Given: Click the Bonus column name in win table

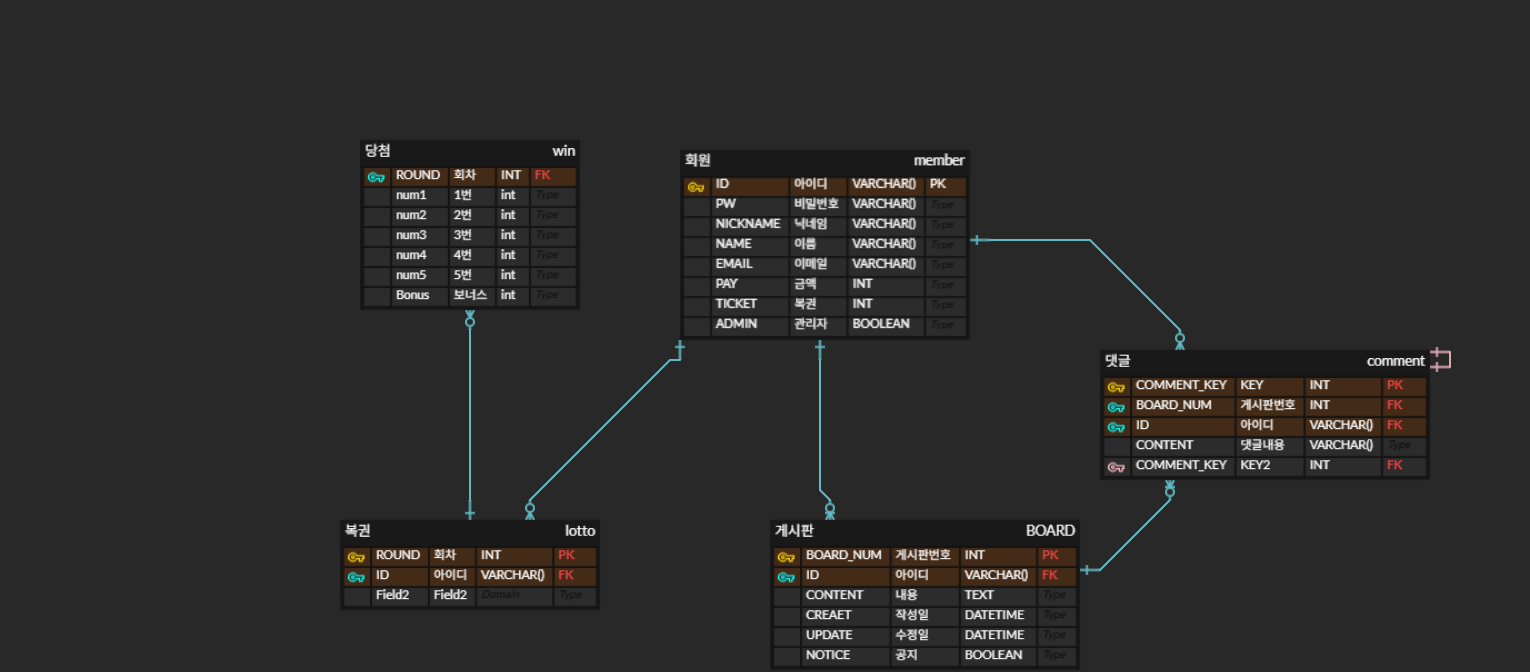Looking at the screenshot, I should tap(412, 295).
